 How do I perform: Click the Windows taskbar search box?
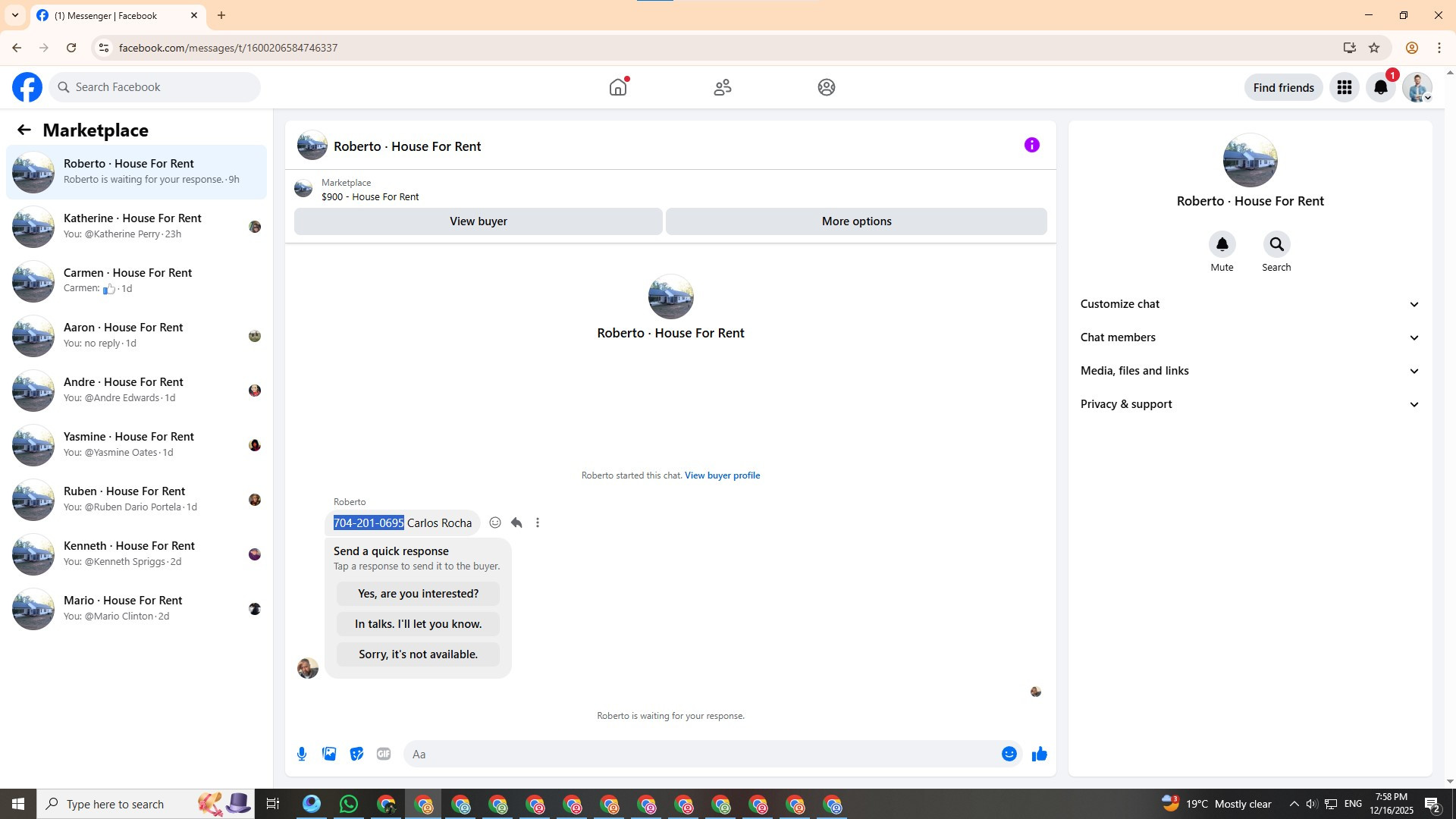pos(144,804)
